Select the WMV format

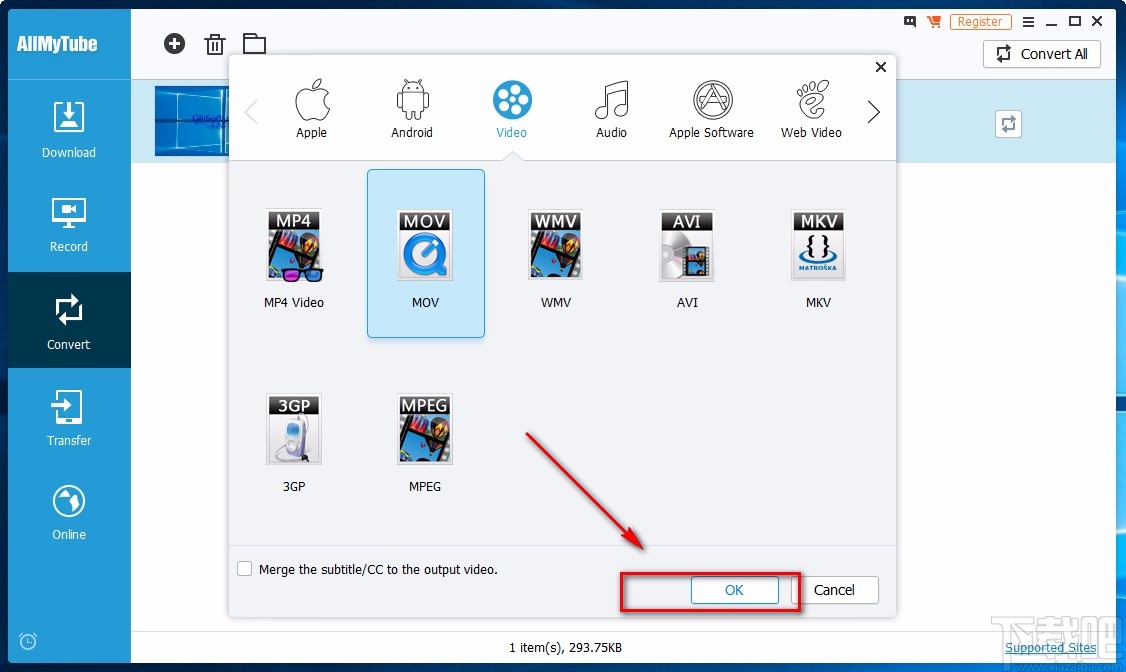pyautogui.click(x=556, y=258)
